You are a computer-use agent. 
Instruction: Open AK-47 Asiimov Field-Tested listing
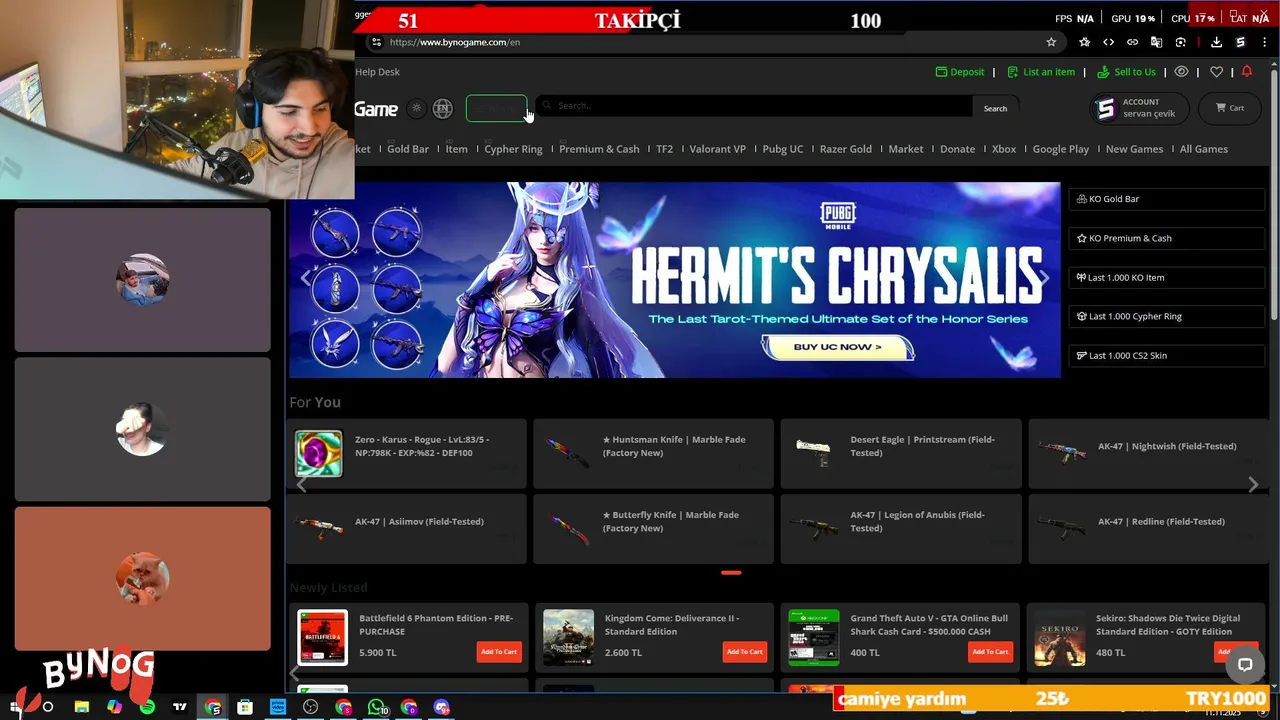(406, 528)
